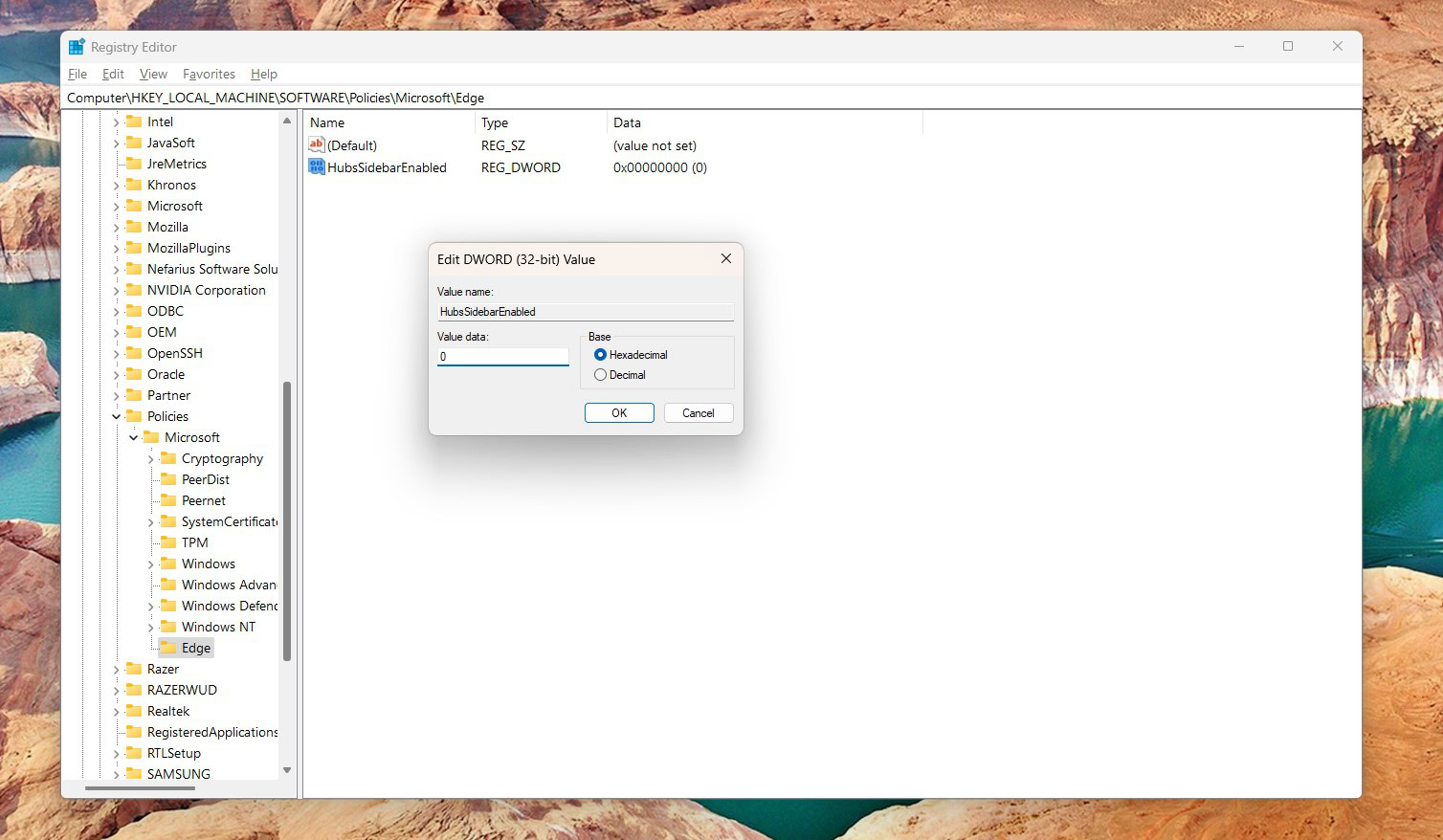Click the tree scrollbar up arrow
1443x840 pixels.
click(287, 121)
